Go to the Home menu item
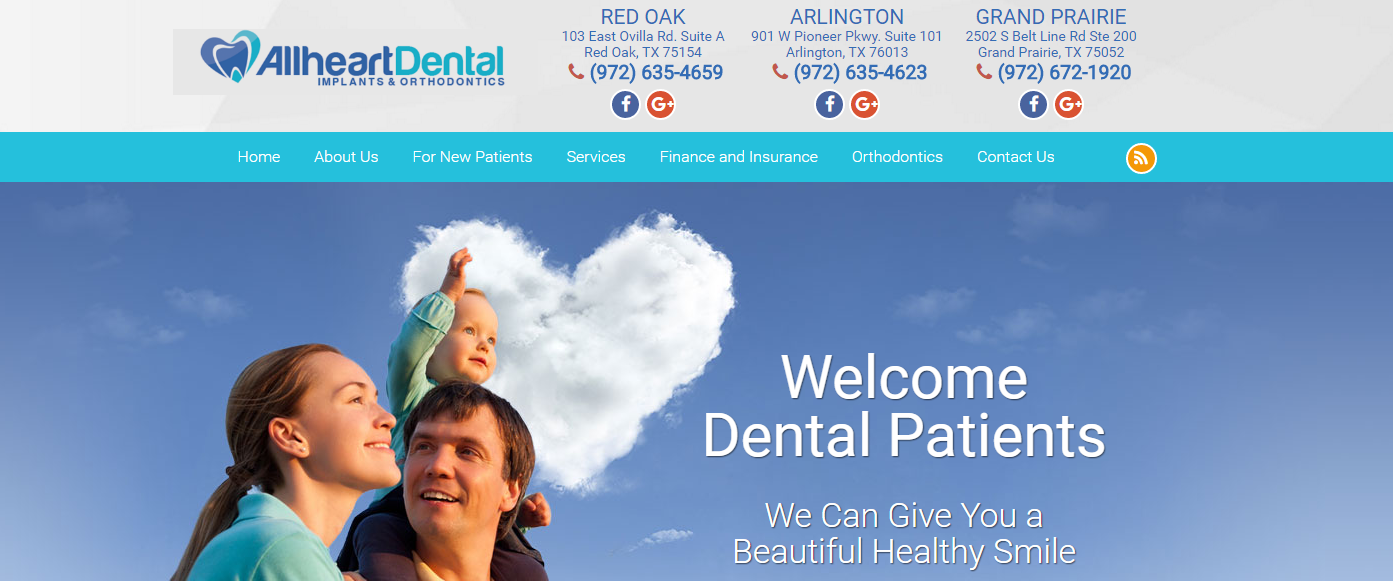This screenshot has width=1393, height=581. pyautogui.click(x=259, y=157)
